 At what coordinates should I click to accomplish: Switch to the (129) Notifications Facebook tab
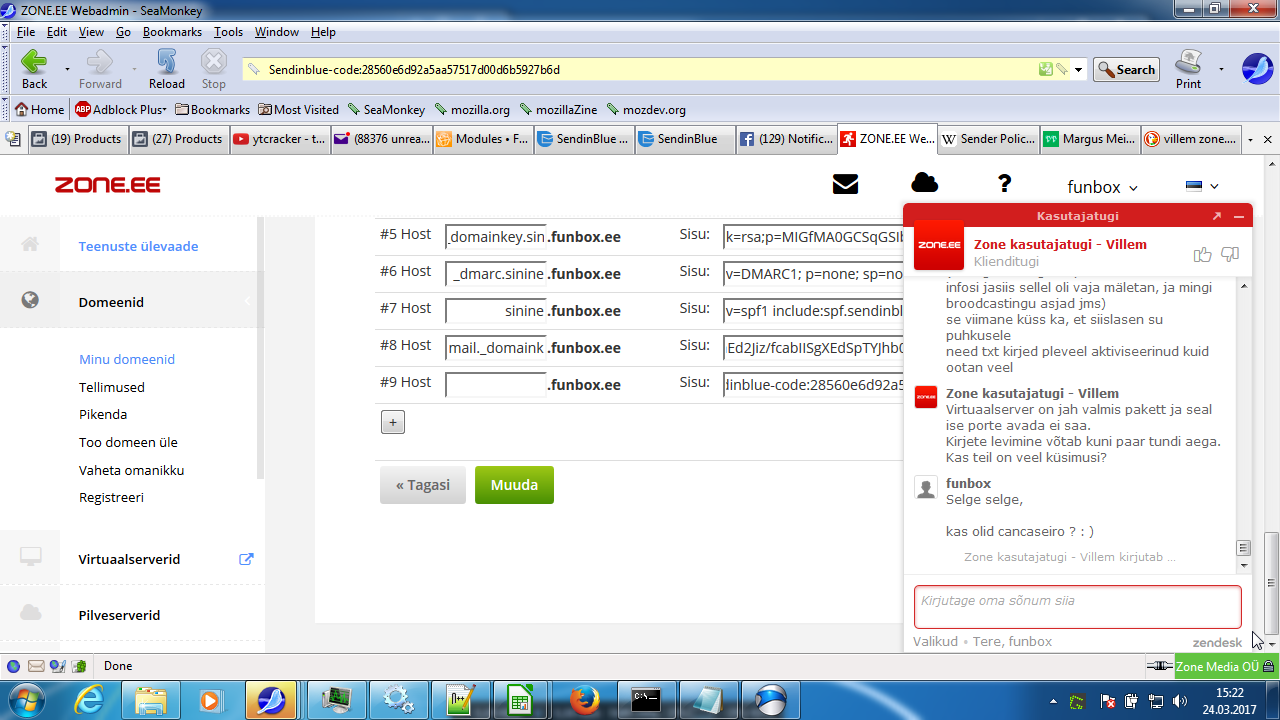point(785,139)
